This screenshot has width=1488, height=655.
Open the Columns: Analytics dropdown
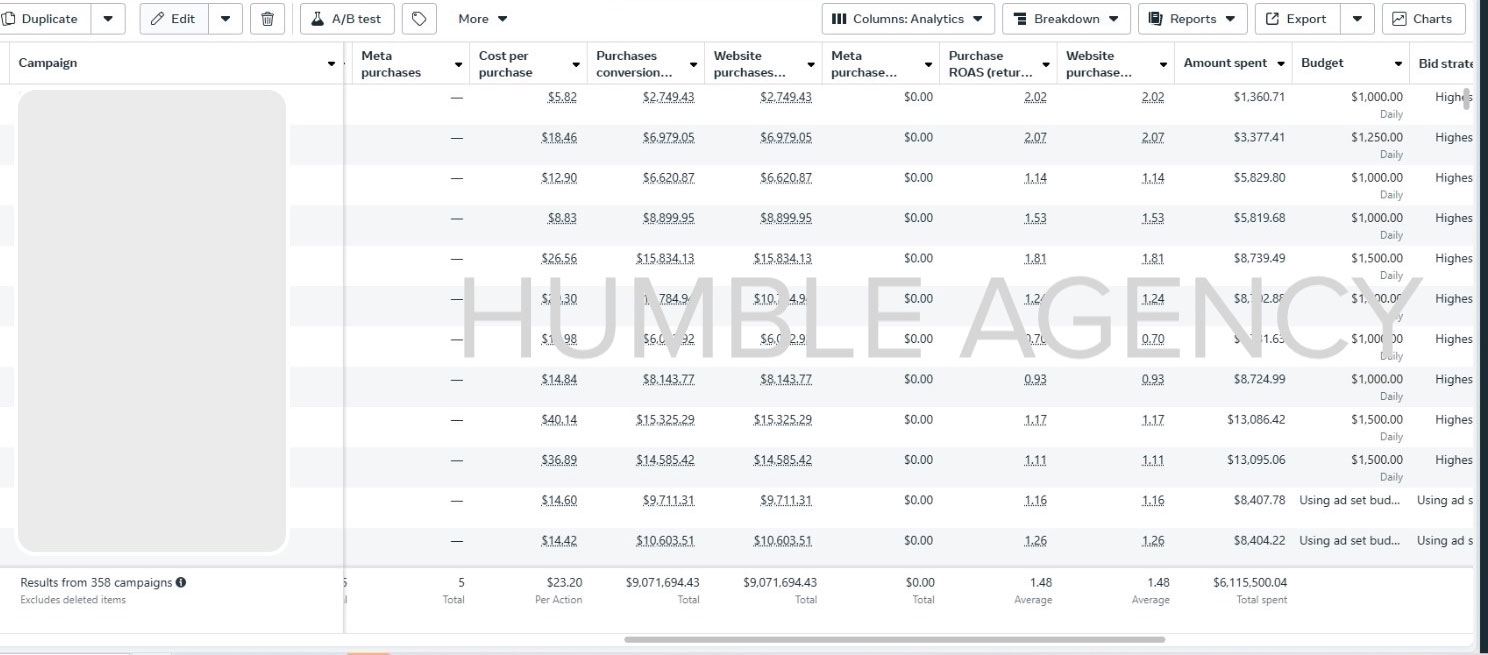[x=907, y=19]
